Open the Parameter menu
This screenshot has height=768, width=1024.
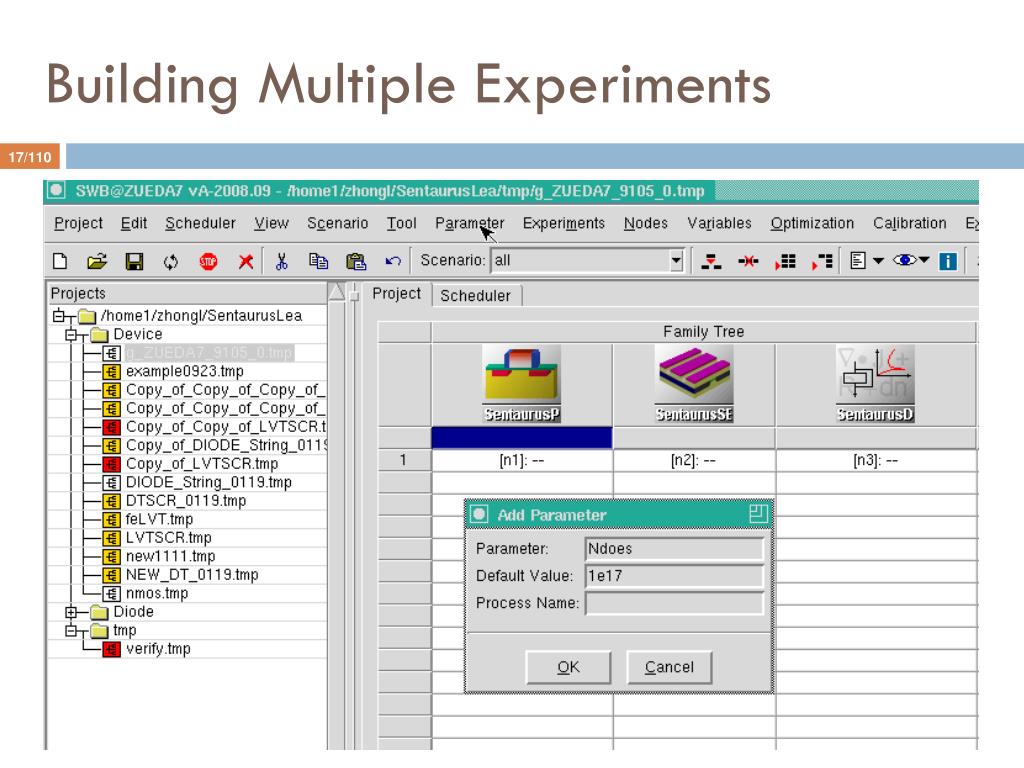(470, 223)
